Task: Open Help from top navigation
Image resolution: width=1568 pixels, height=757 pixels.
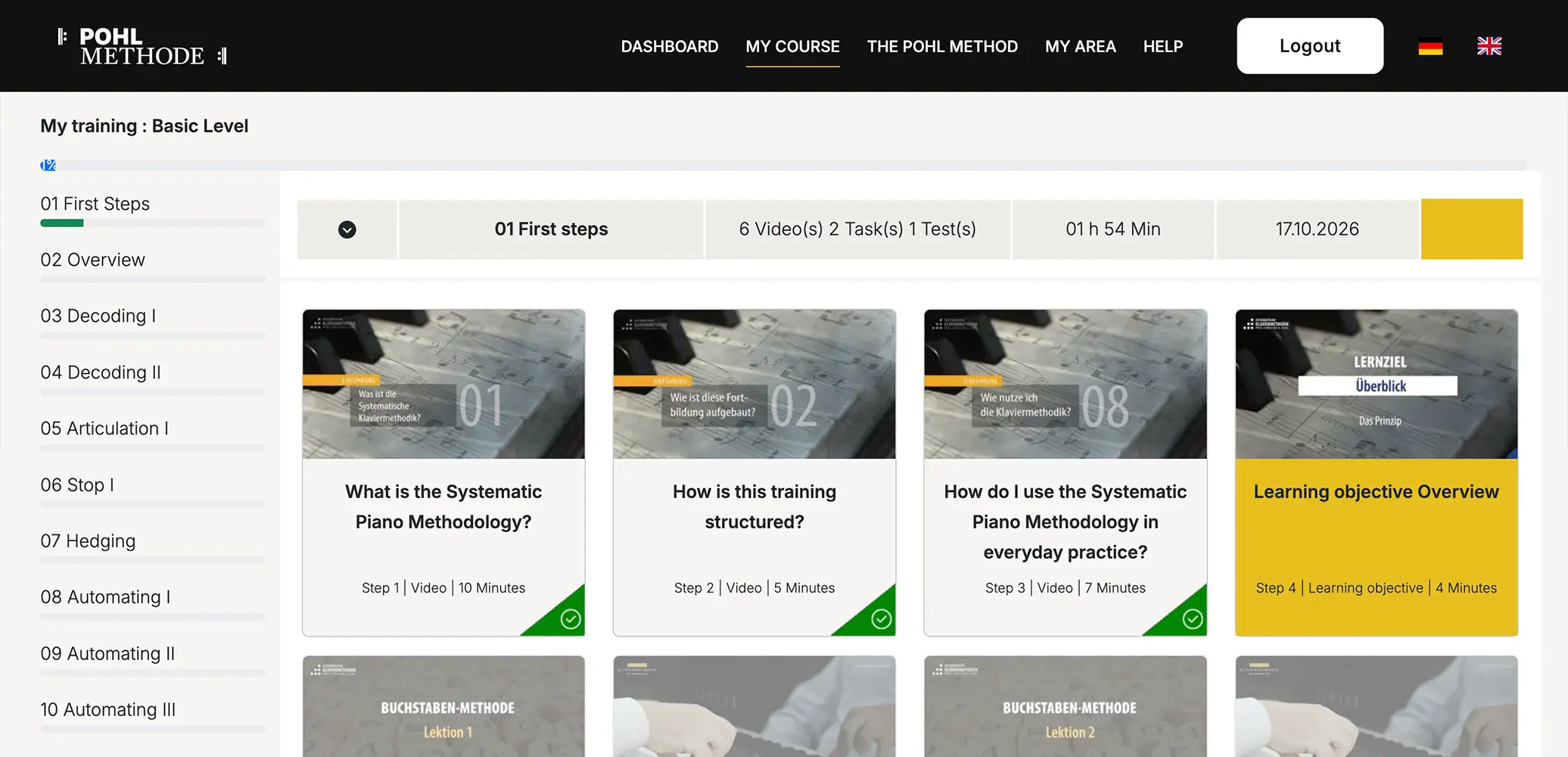Action: click(1162, 46)
